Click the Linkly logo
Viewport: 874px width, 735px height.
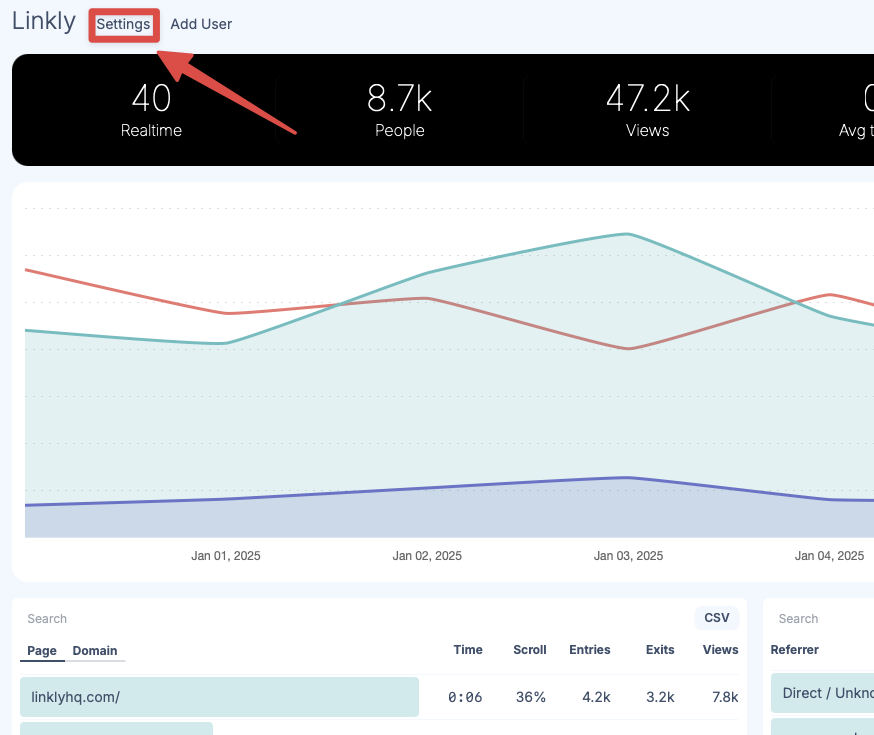click(x=43, y=20)
